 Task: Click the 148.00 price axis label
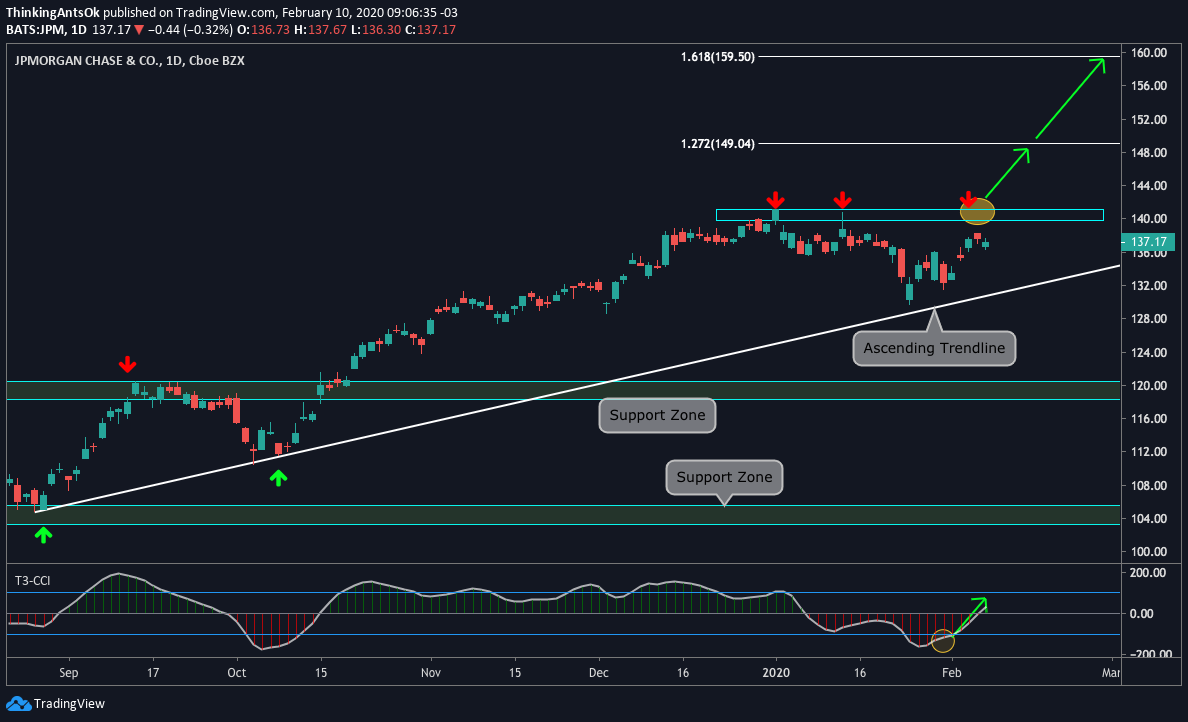click(x=1149, y=153)
